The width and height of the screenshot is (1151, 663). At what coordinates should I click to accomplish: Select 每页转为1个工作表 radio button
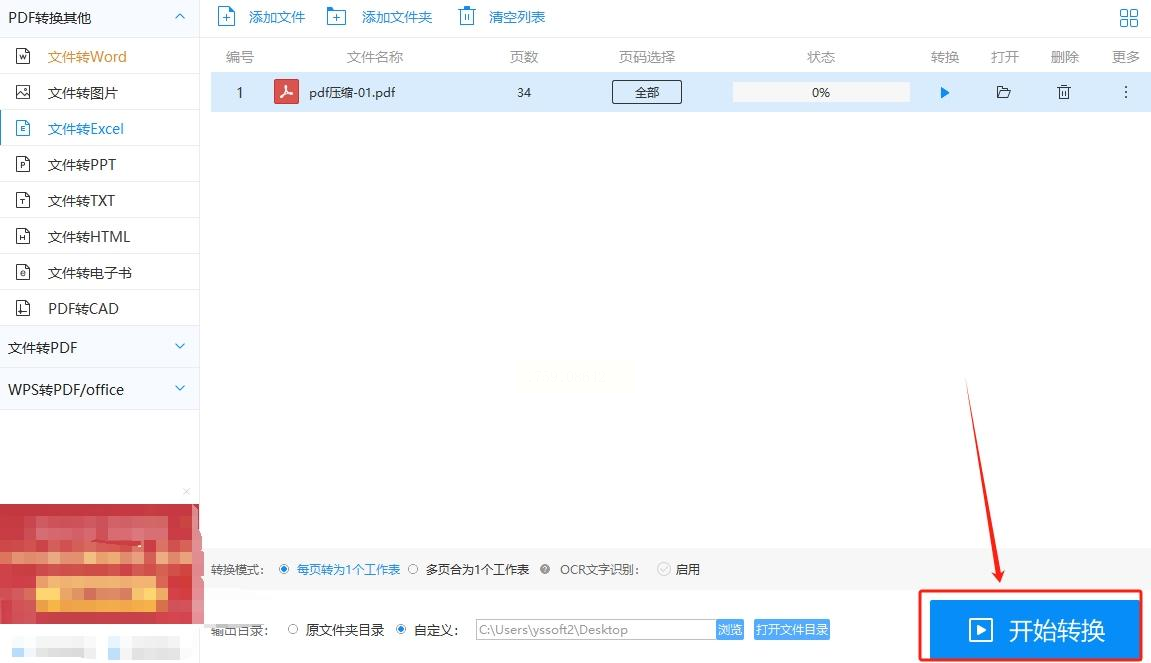pyautogui.click(x=284, y=569)
